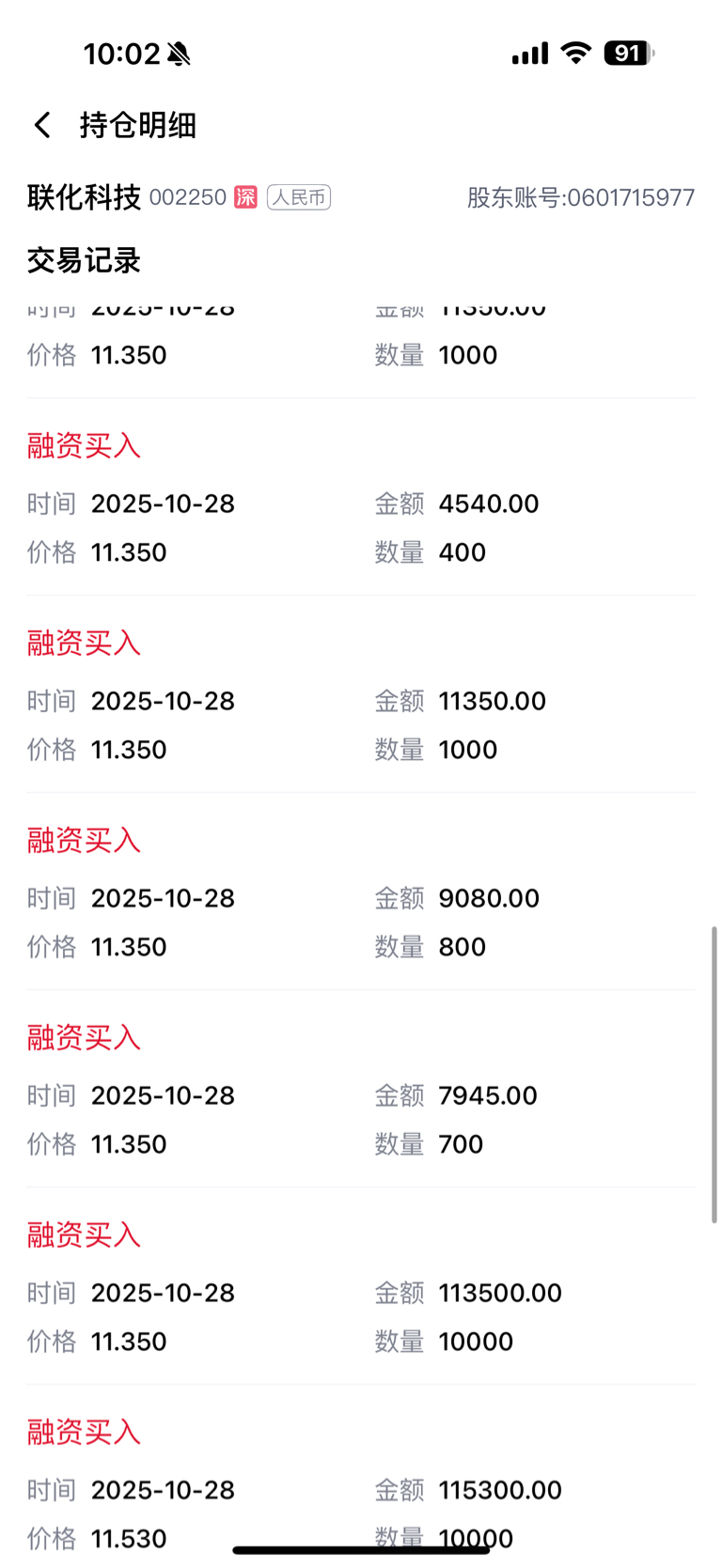The width and height of the screenshot is (722, 1568).
Task: Tap the back arrow beside 持仓明细
Action: pos(42,125)
